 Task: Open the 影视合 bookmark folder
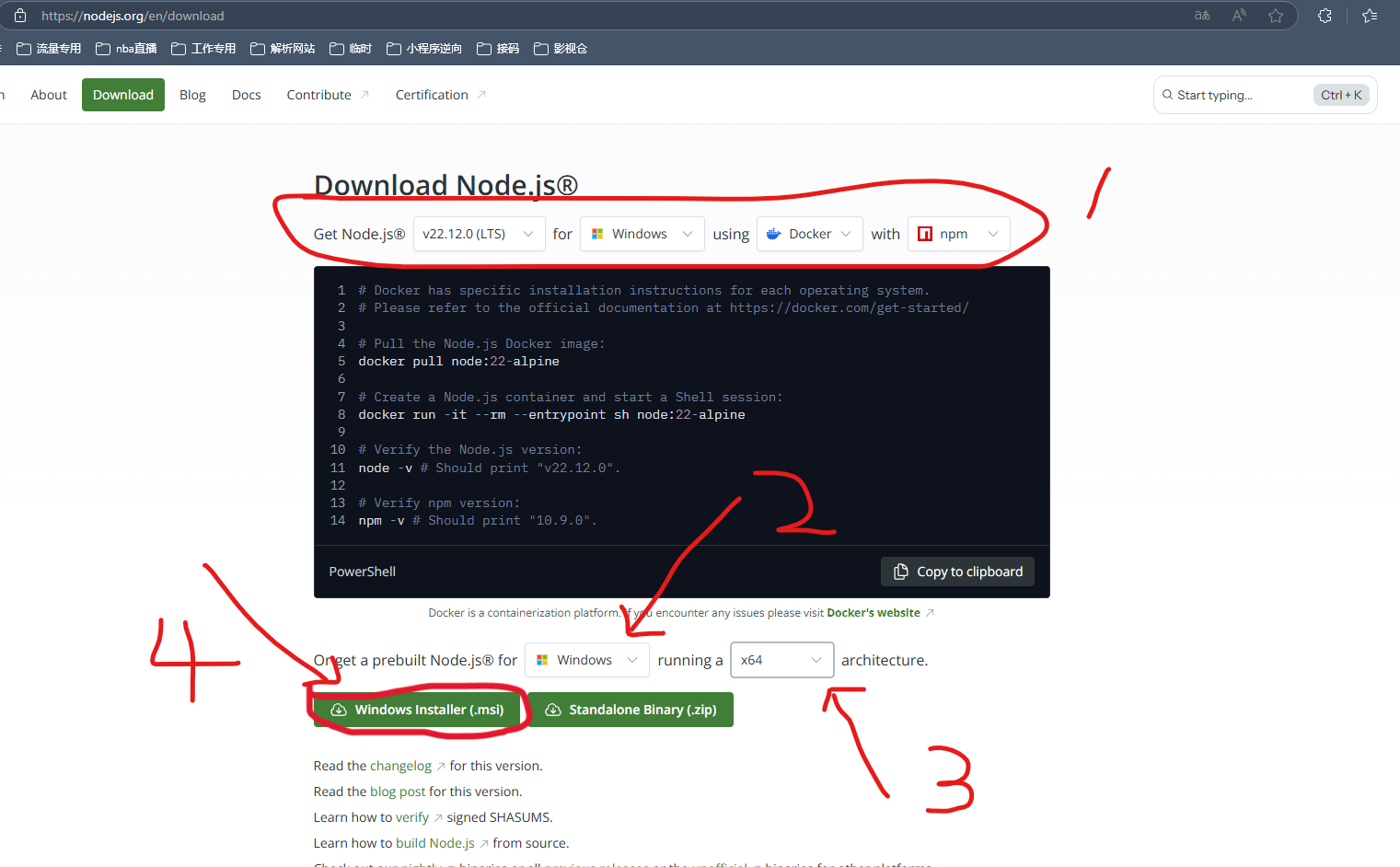[x=561, y=49]
